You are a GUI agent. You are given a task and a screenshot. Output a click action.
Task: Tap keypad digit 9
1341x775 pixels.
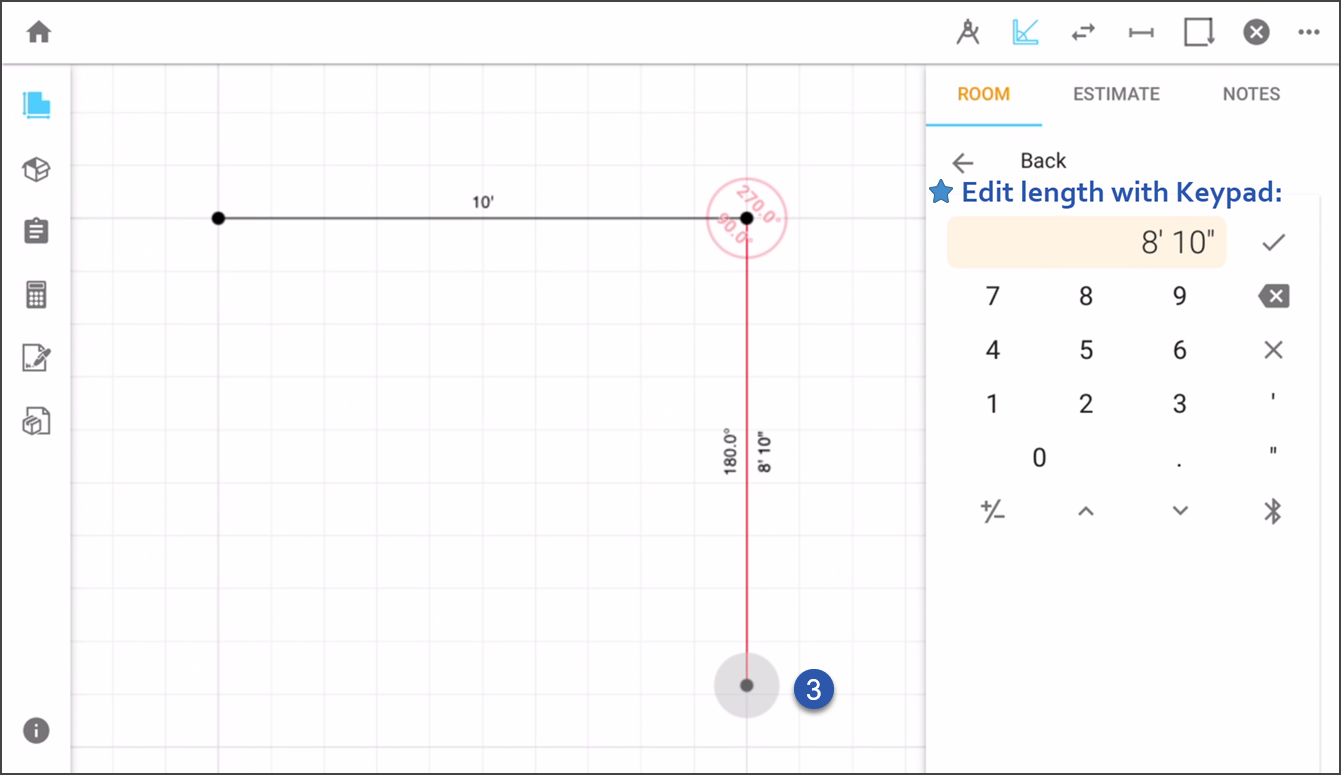pos(1180,296)
